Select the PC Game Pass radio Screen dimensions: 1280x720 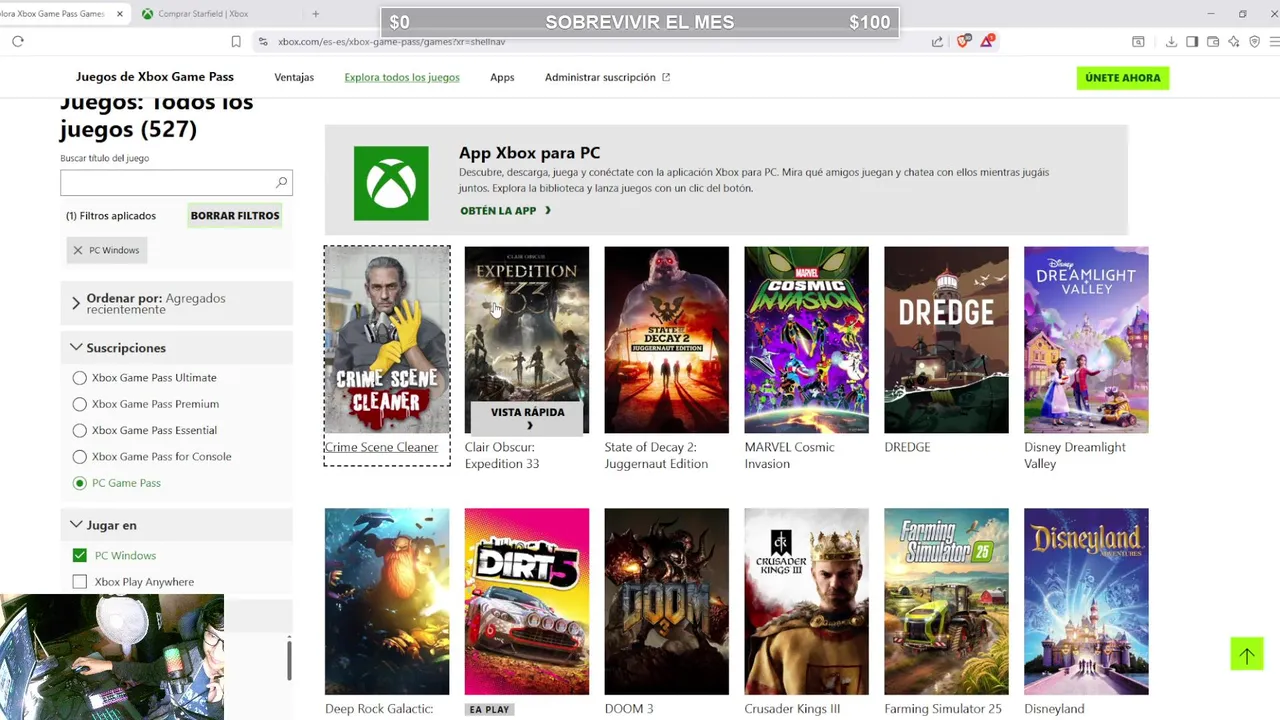pos(80,483)
